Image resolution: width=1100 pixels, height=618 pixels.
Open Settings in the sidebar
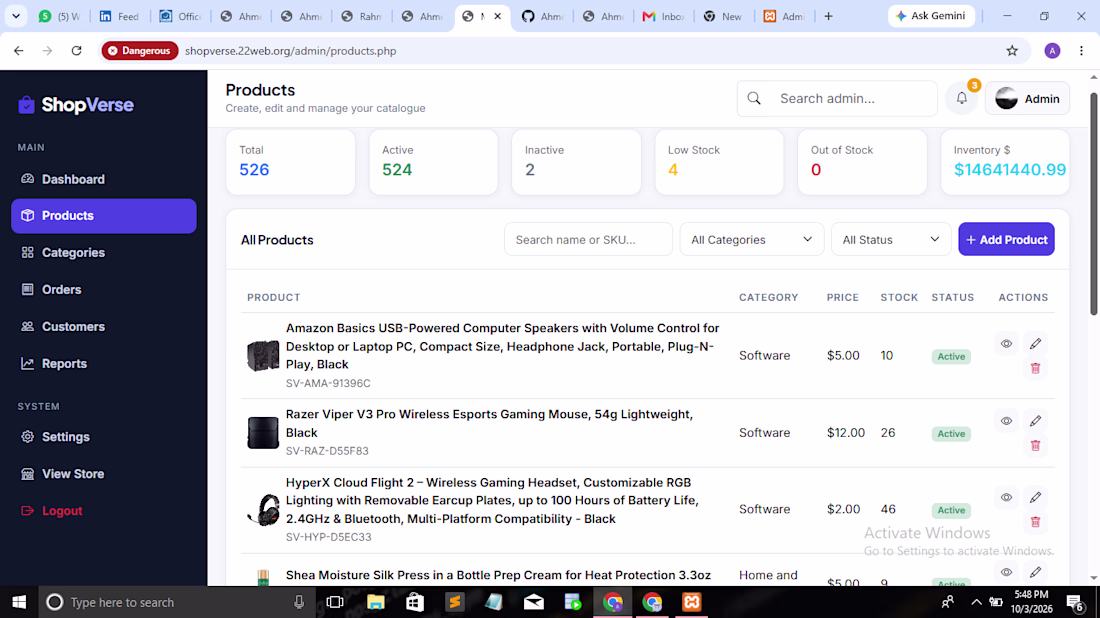pos(104,437)
